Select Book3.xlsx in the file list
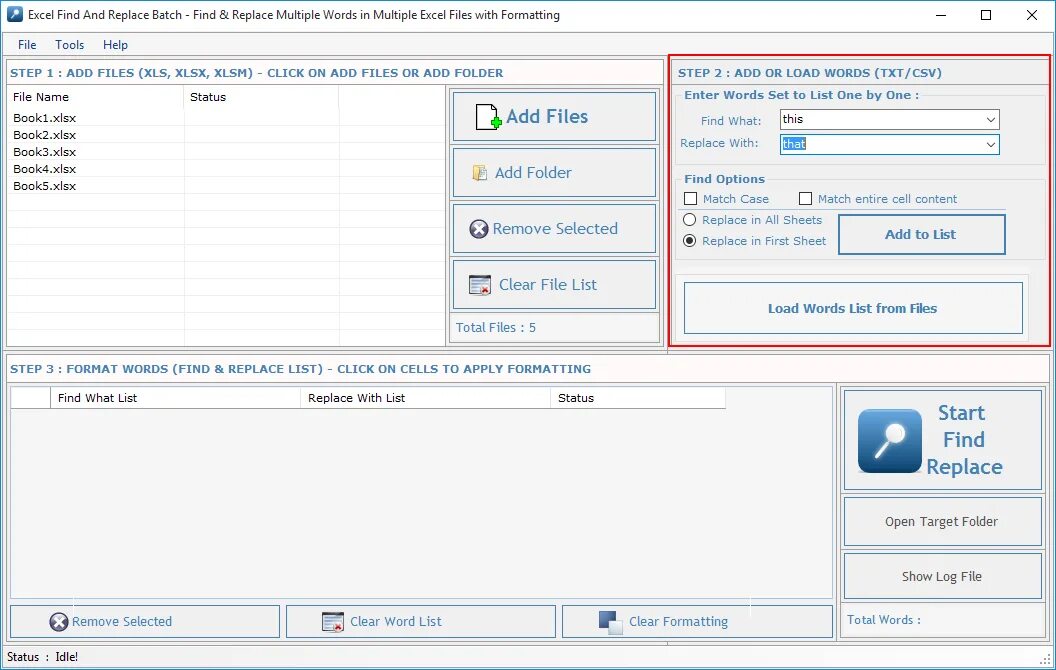The height and width of the screenshot is (670, 1056). [44, 152]
